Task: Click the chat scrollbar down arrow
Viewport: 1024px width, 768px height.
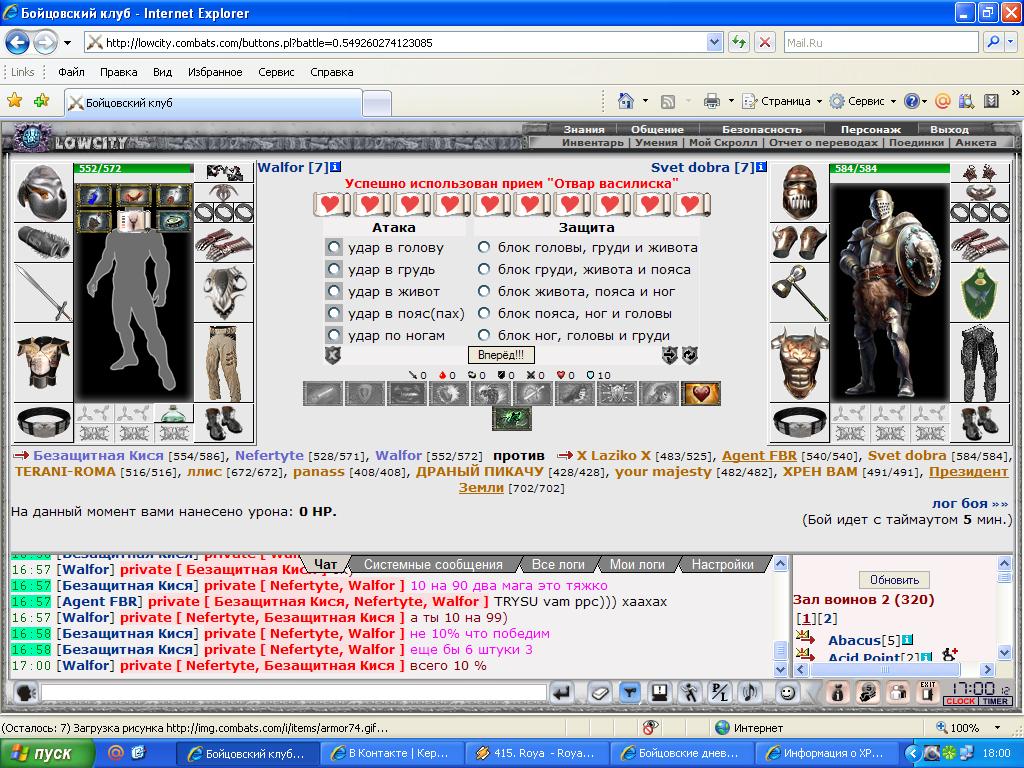Action: [780, 669]
